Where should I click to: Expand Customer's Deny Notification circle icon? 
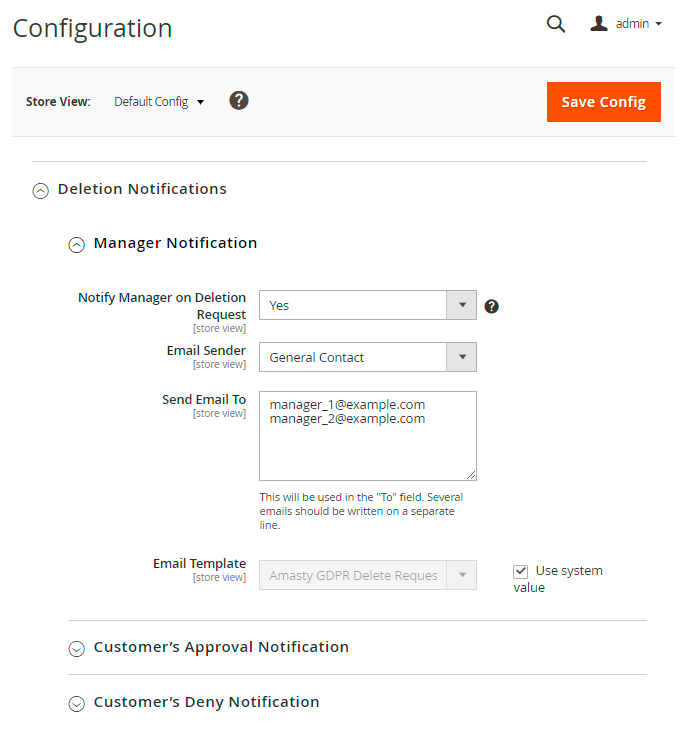pyautogui.click(x=76, y=703)
